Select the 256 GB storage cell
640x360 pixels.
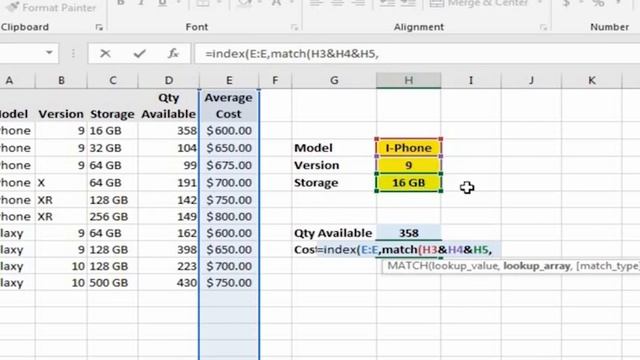(x=113, y=216)
